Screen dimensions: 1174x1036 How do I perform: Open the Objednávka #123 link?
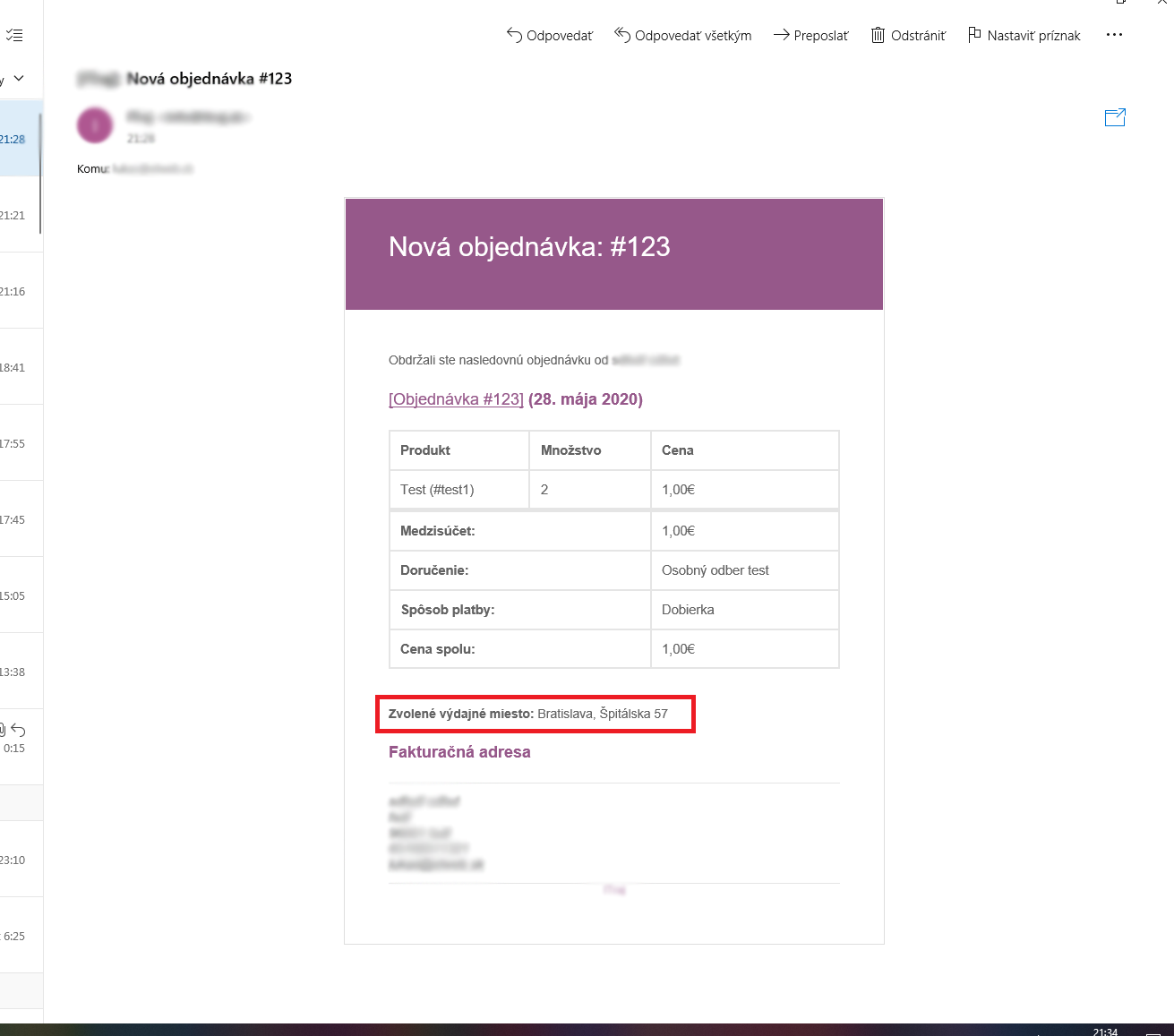click(456, 399)
